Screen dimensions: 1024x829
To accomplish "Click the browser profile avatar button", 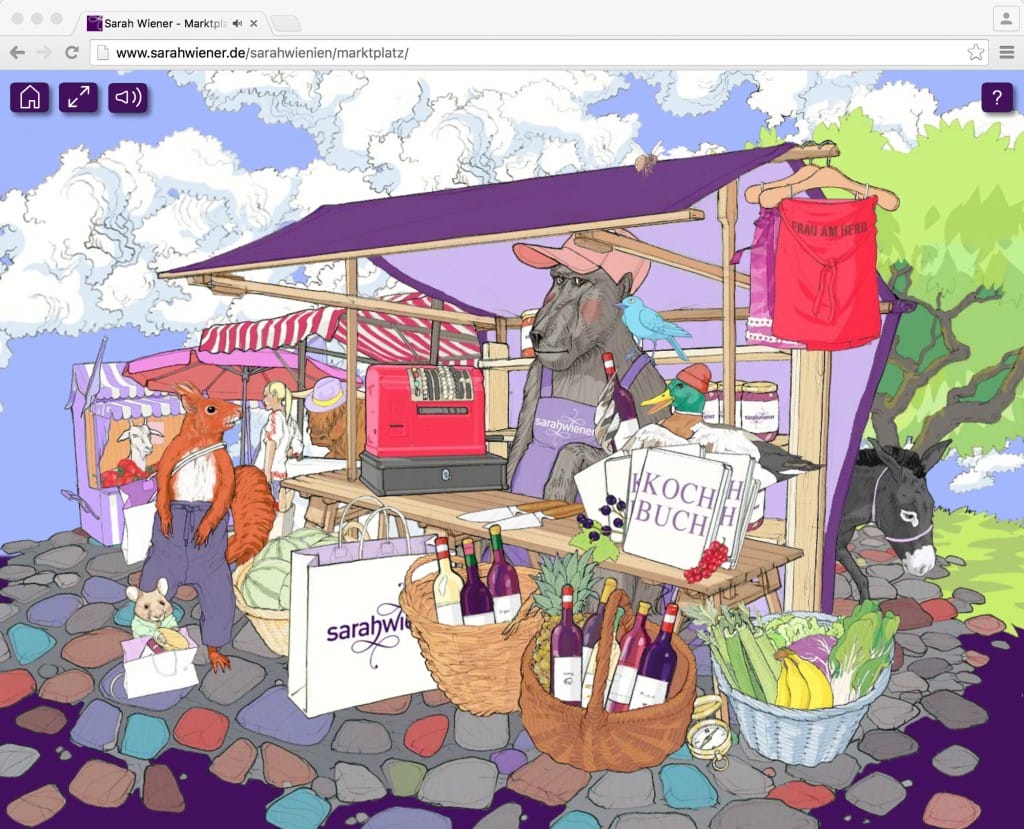I will [x=1005, y=19].
